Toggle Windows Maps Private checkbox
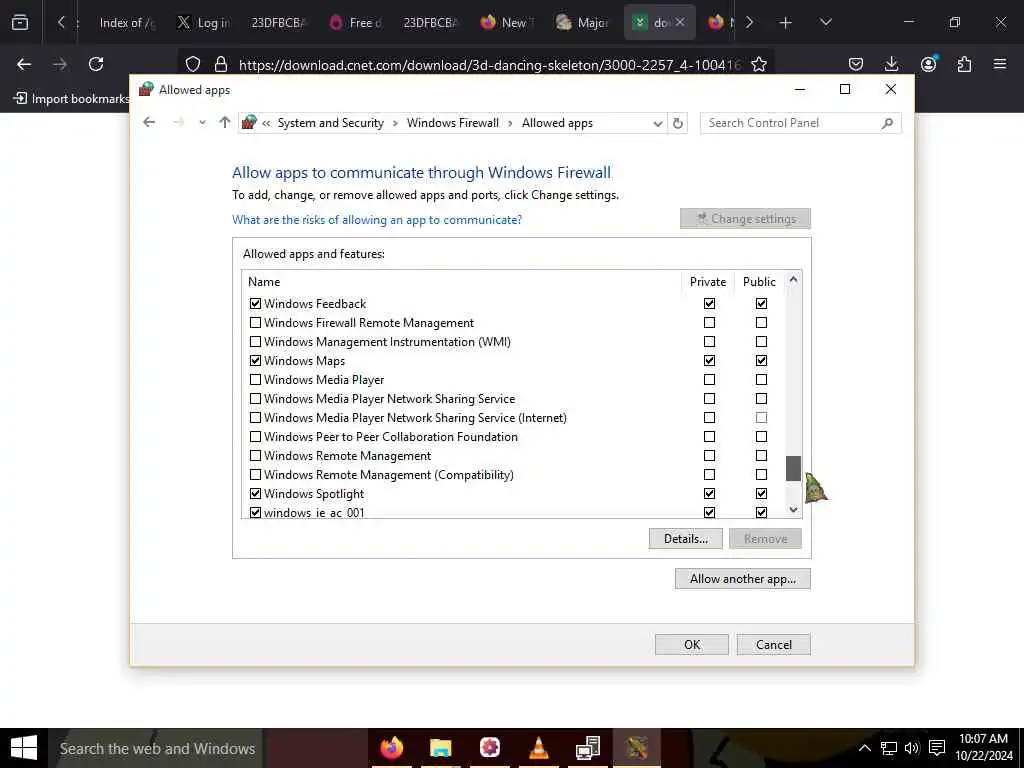 click(x=709, y=360)
